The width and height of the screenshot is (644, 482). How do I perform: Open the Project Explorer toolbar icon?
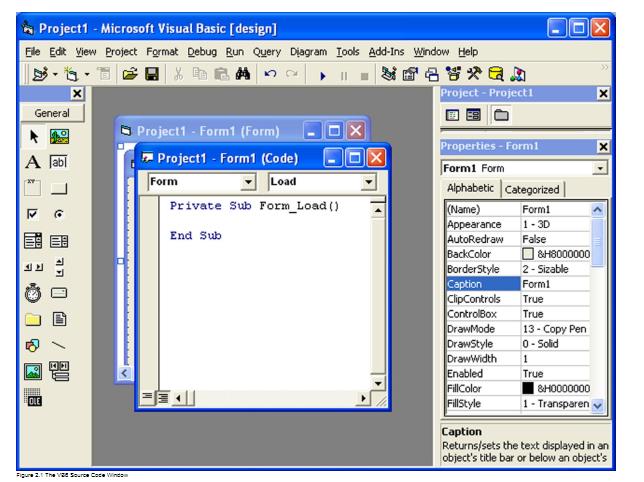[x=388, y=74]
